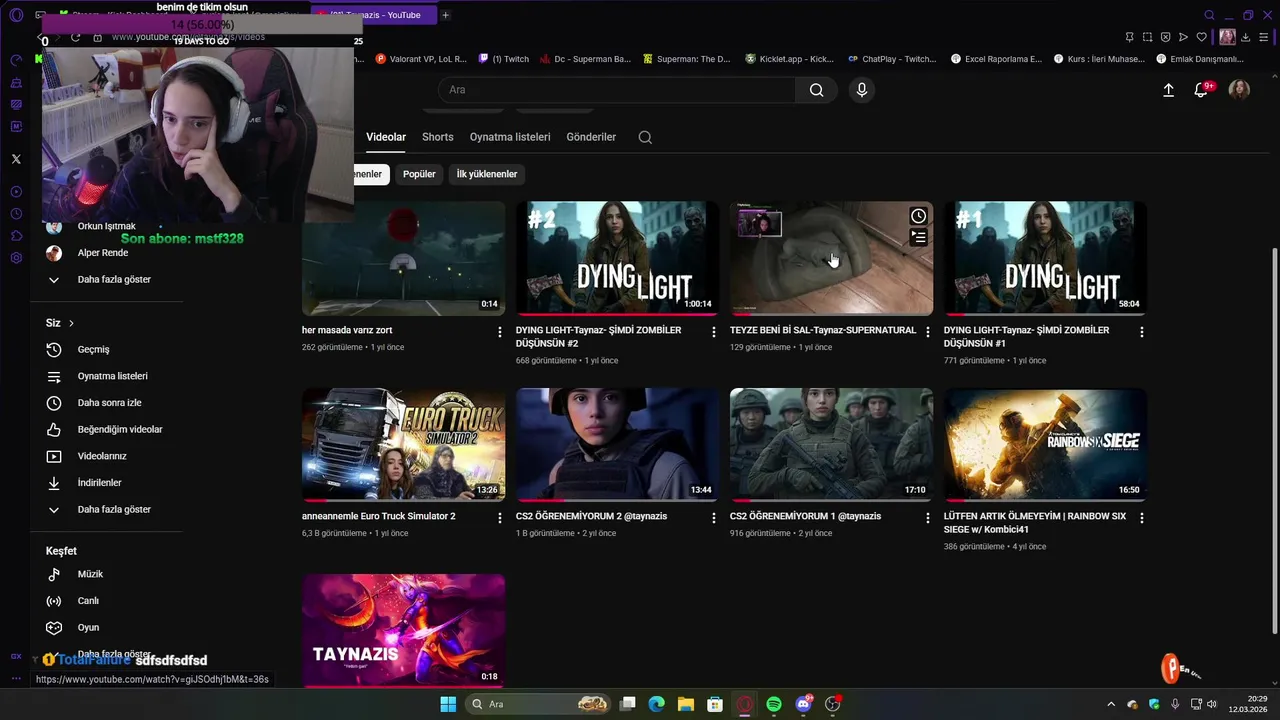Open options menu for TEYZE BENİ Bİ SAL video
Viewport: 1280px width, 720px height.
coord(928,332)
